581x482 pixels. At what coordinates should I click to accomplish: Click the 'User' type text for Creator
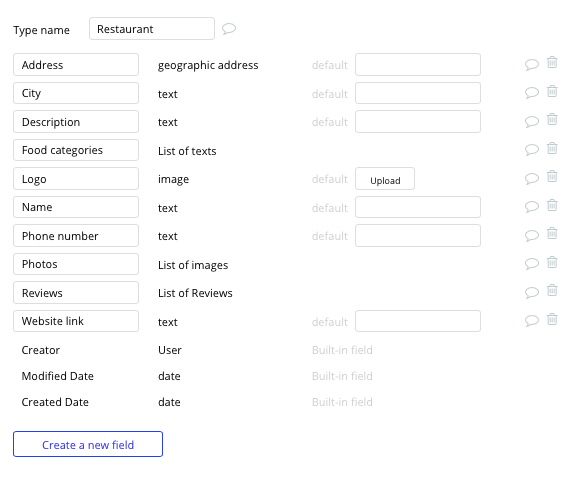tap(170, 350)
